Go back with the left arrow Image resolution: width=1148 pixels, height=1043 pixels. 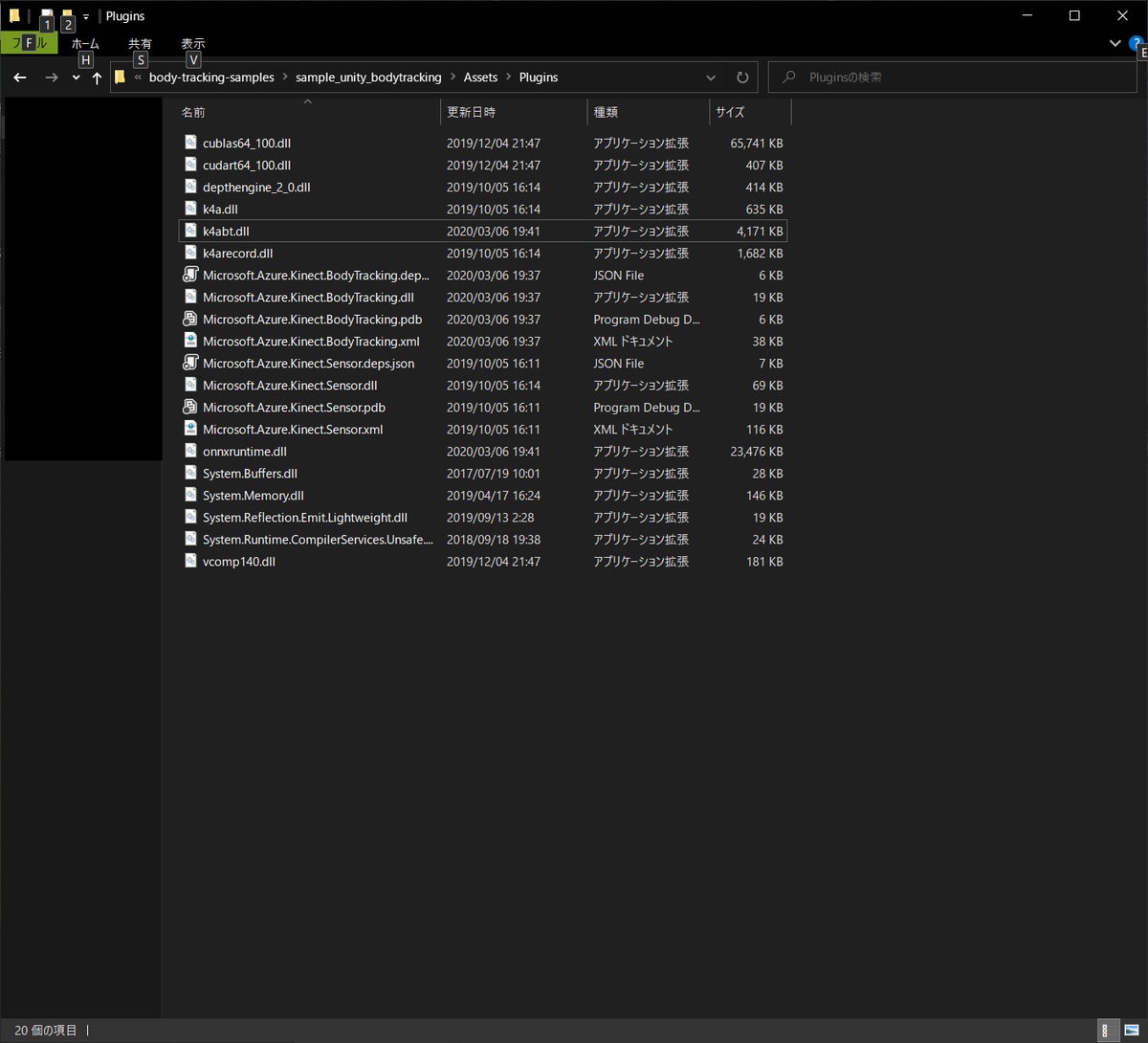[20, 78]
